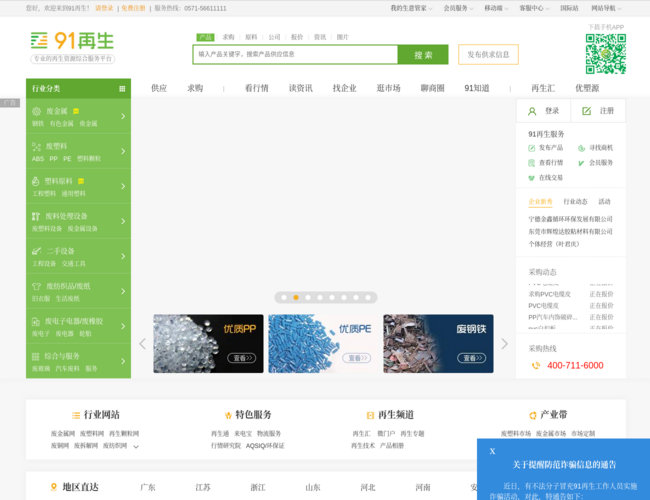
Task: Expand the 我的生意管家 dropdown
Action: tap(410, 8)
